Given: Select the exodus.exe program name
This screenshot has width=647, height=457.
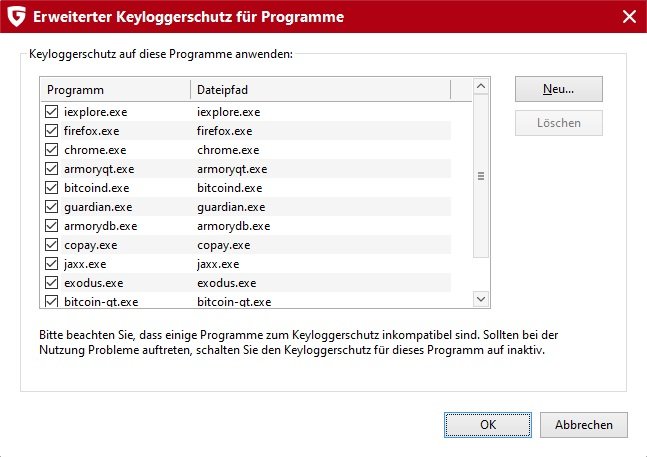Looking at the screenshot, I should click(x=94, y=283).
